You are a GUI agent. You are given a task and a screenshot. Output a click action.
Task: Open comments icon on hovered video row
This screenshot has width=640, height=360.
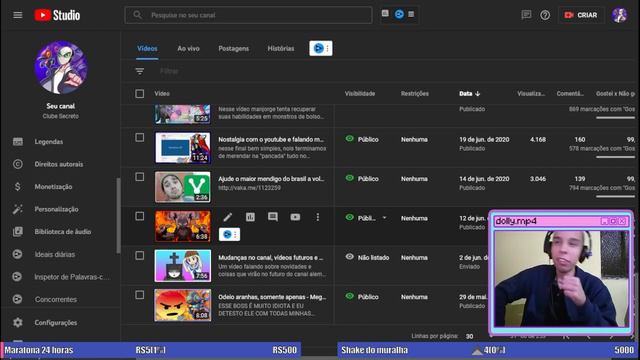pyautogui.click(x=273, y=217)
